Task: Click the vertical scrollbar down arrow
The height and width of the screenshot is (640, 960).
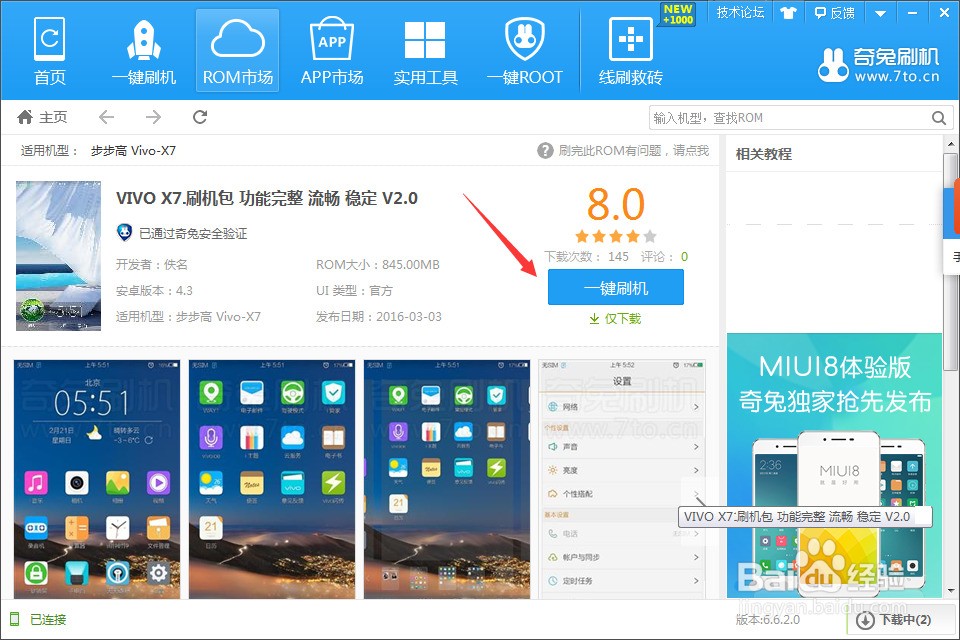Action: point(950,591)
